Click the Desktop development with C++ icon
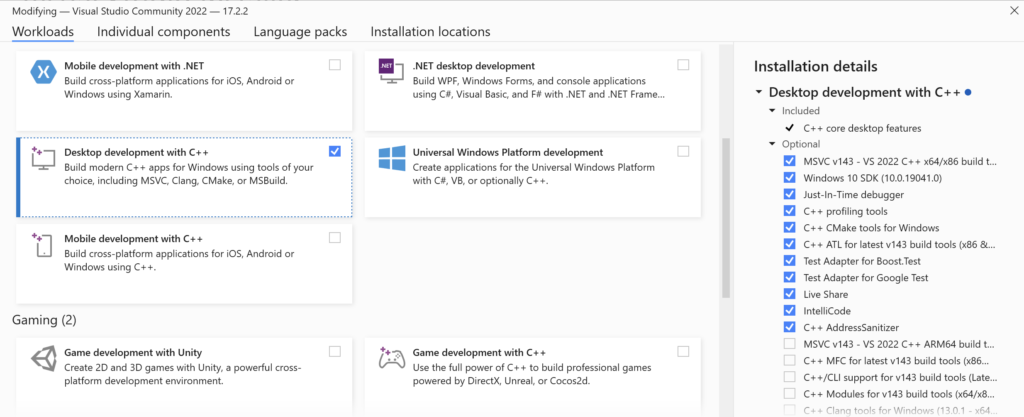Screen dimensions: 1024x417 coord(44,159)
